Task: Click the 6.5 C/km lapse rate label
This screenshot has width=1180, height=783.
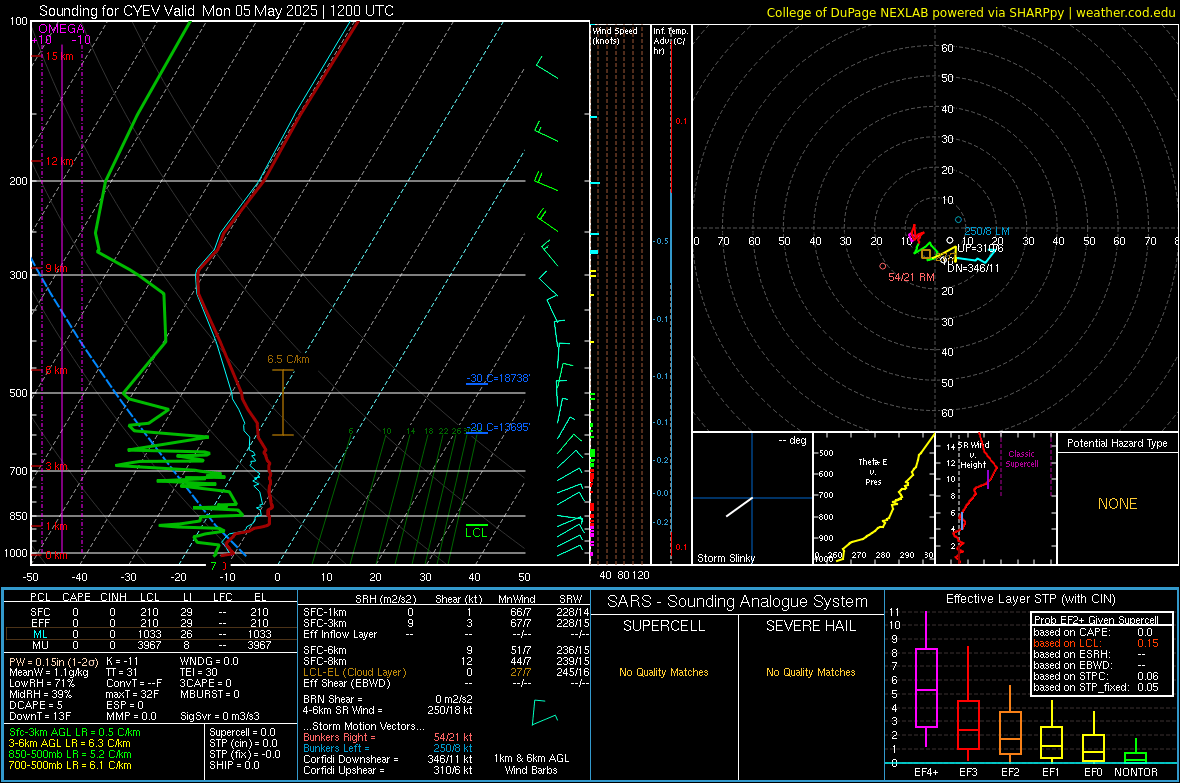Action: [288, 359]
